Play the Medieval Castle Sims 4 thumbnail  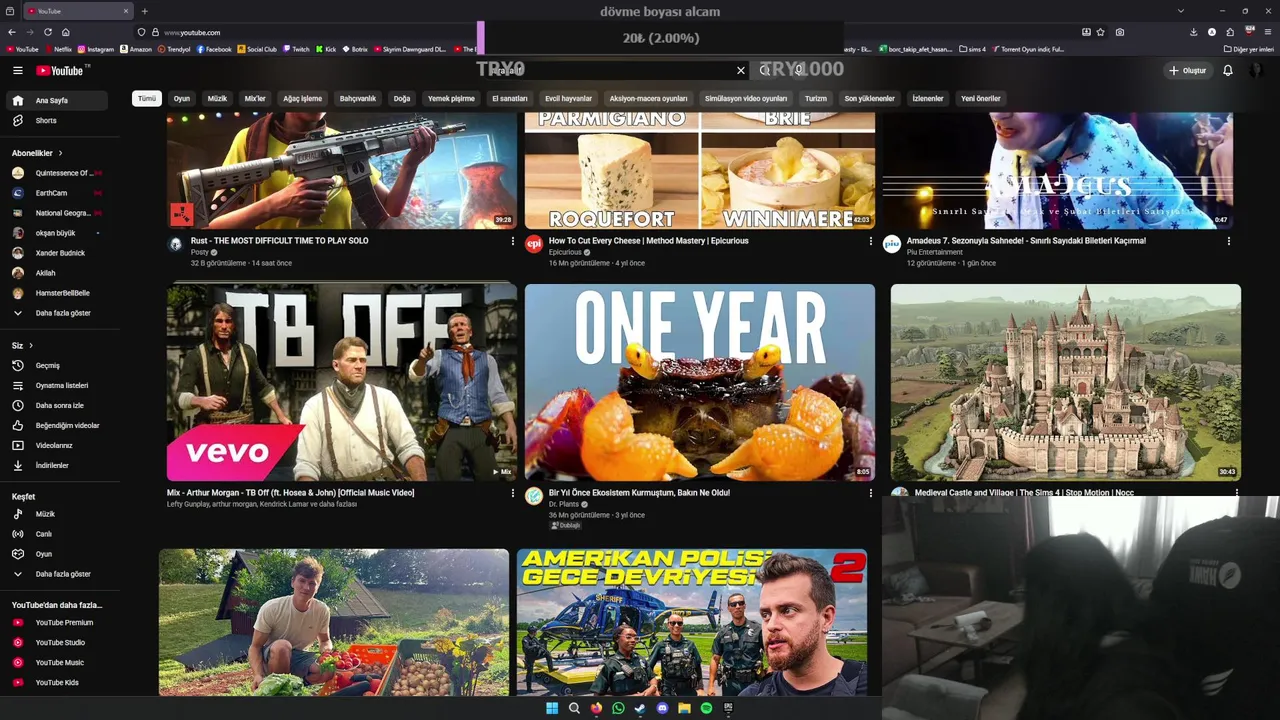tap(1066, 382)
